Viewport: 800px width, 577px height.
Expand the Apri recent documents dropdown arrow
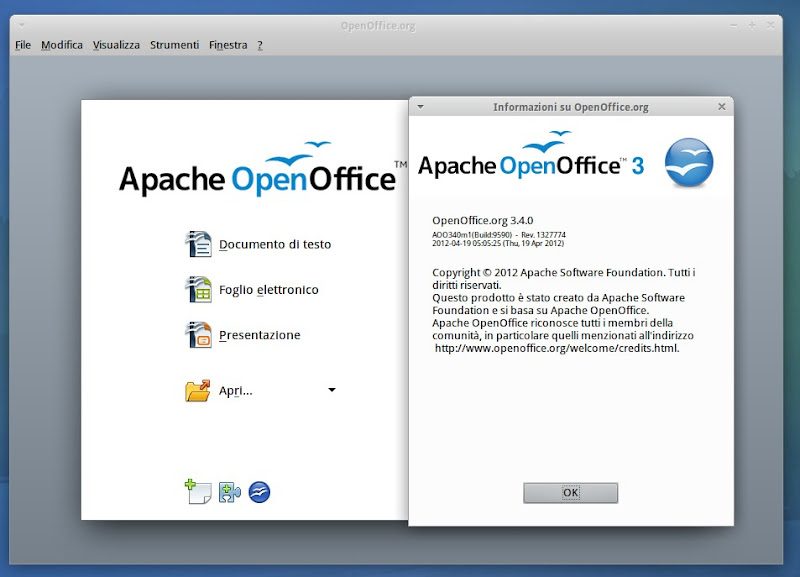[332, 390]
